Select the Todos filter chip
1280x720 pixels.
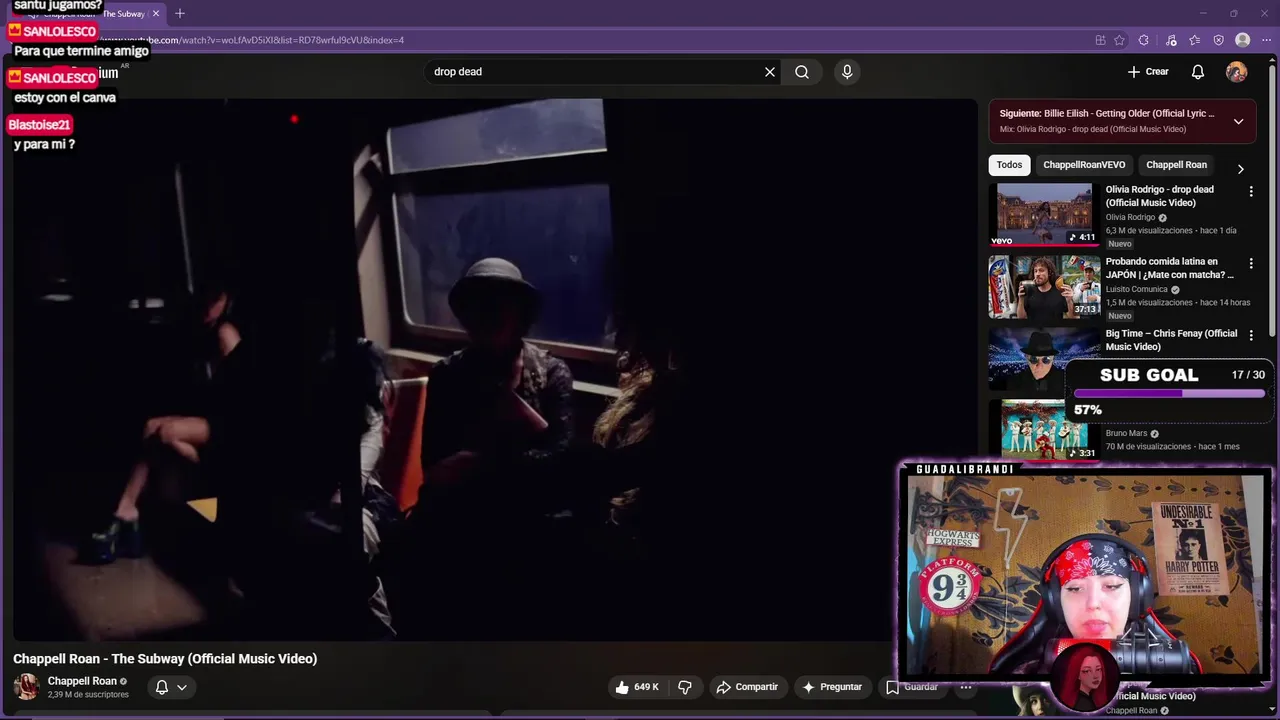point(1009,165)
